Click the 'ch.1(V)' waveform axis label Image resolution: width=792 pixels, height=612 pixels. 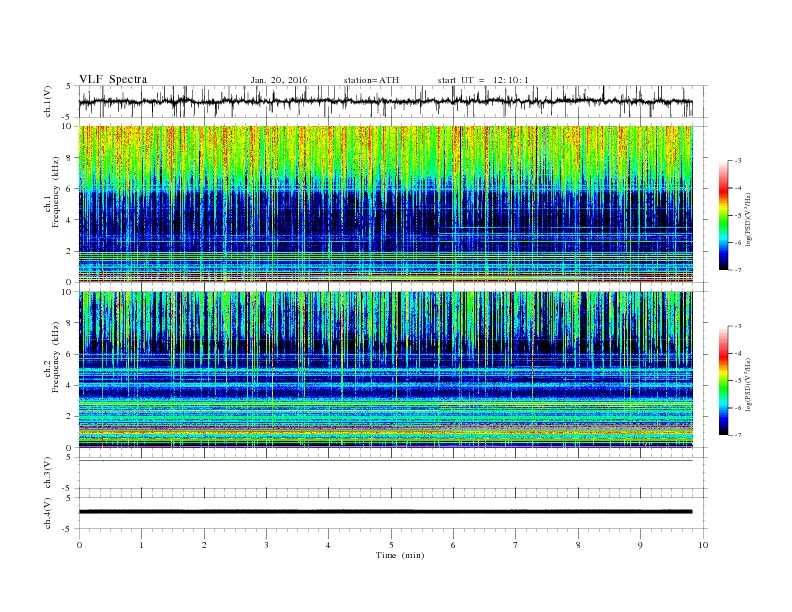pyautogui.click(x=48, y=101)
